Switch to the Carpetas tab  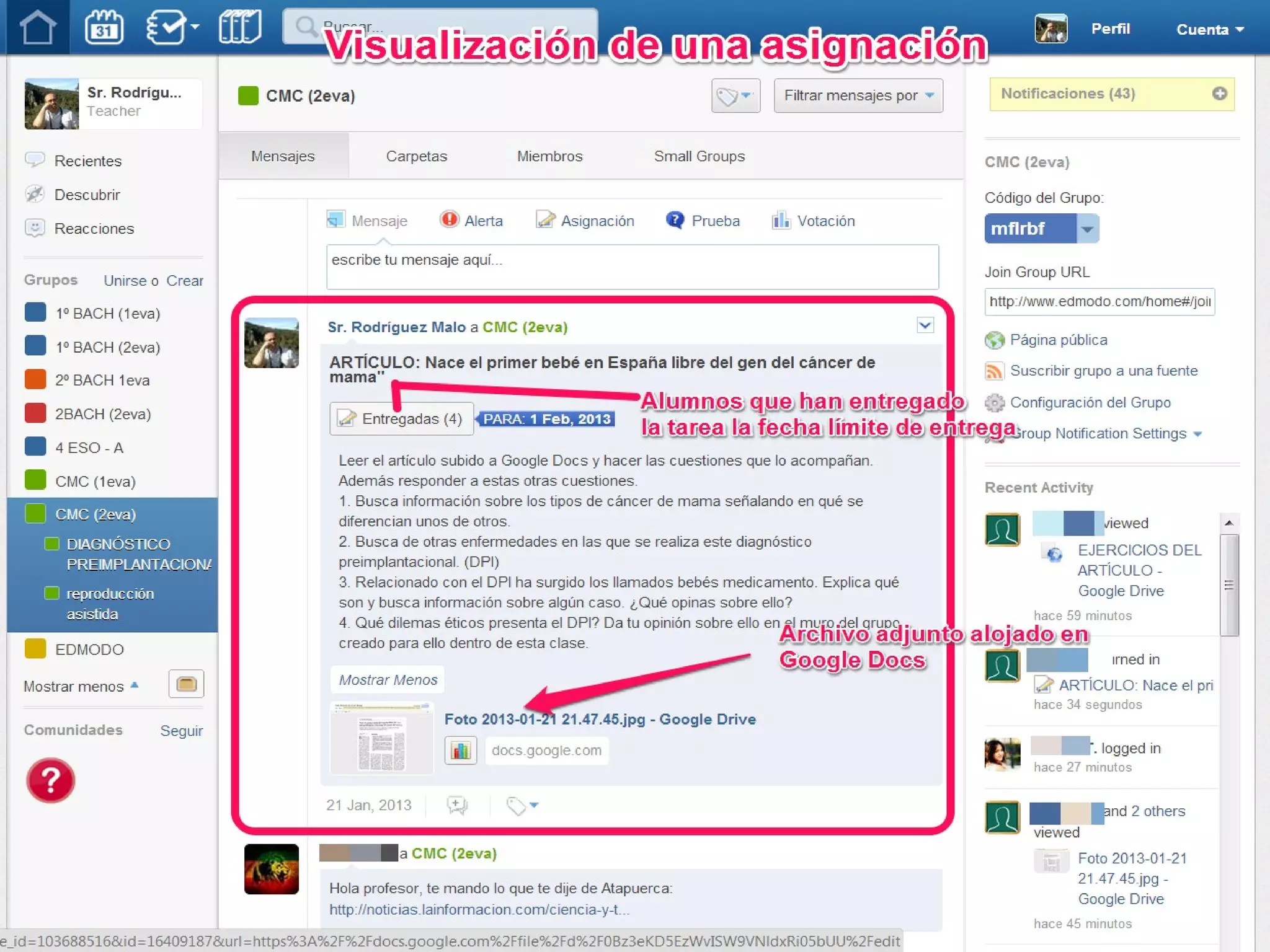click(416, 156)
